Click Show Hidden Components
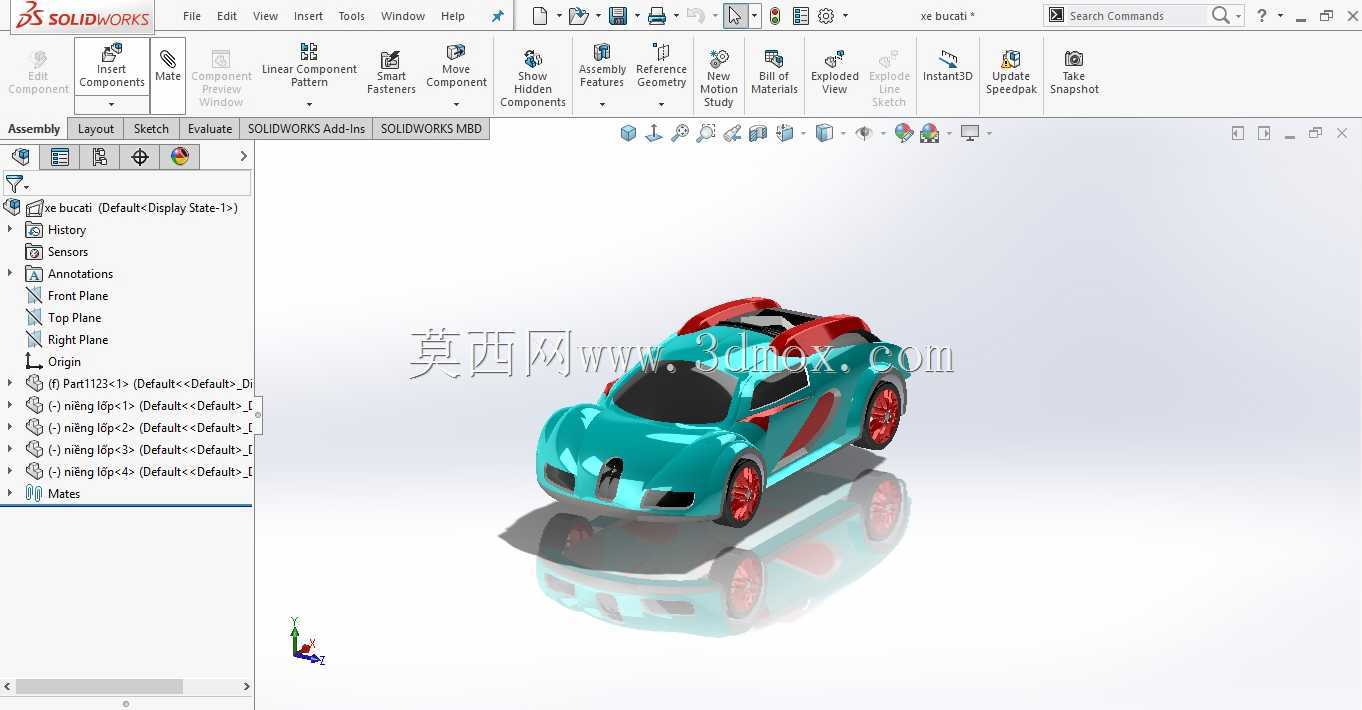1362x710 pixels. (x=533, y=78)
